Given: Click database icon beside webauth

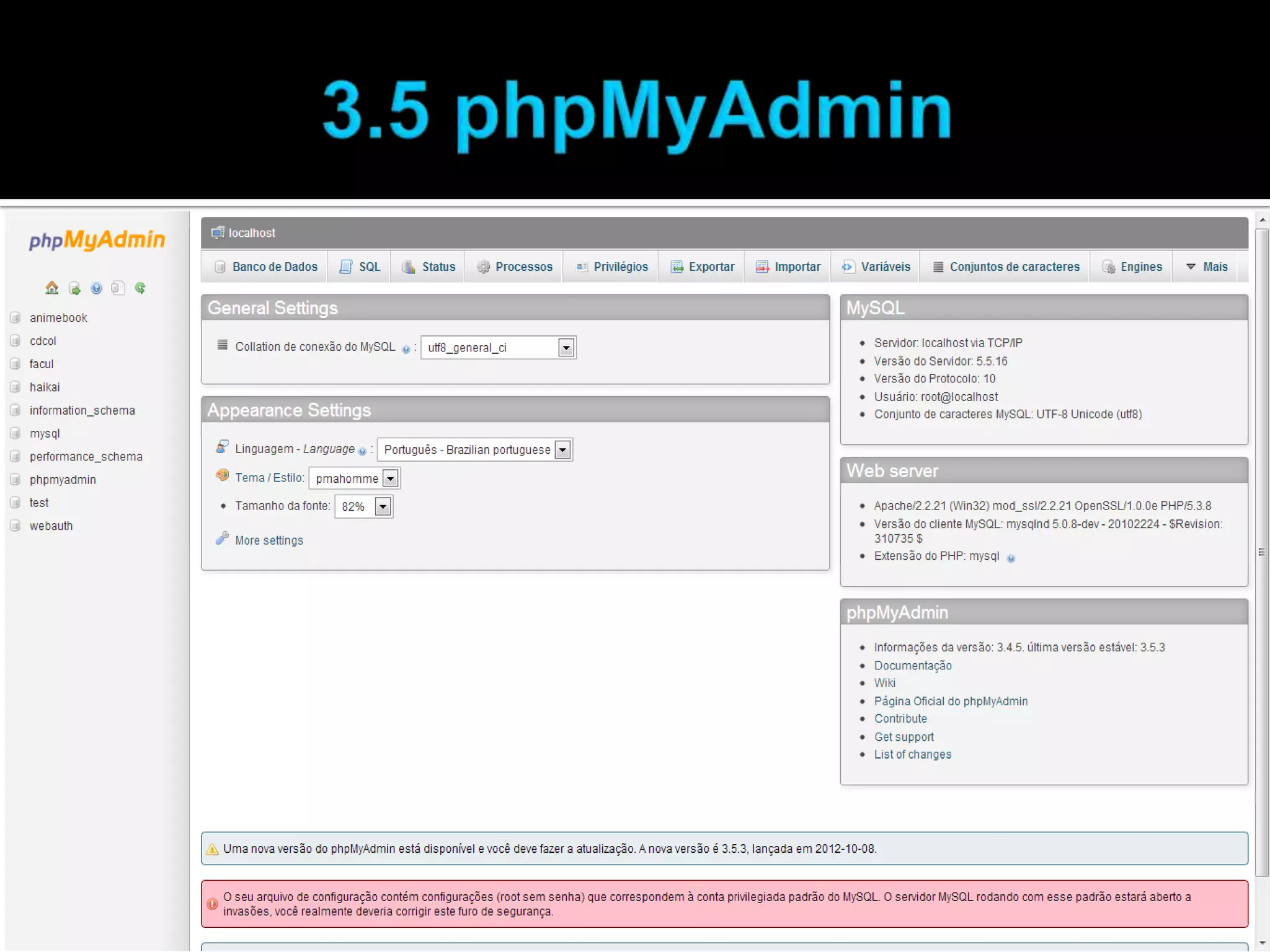Looking at the screenshot, I should [x=16, y=526].
